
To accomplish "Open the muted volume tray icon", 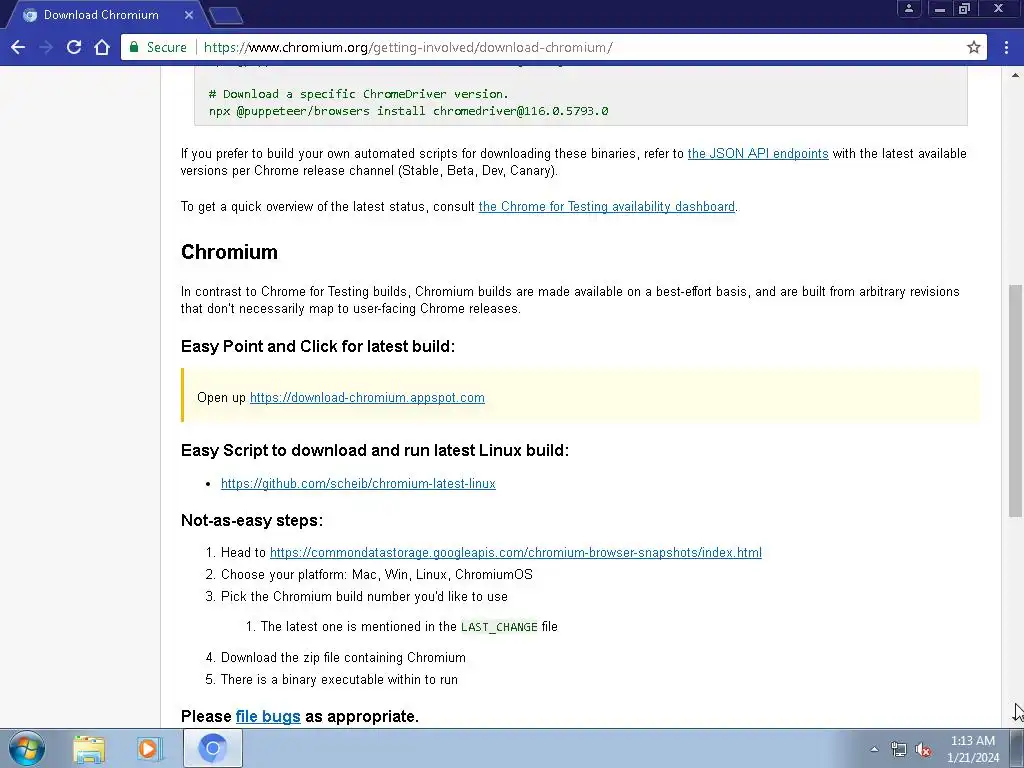I will [923, 749].
